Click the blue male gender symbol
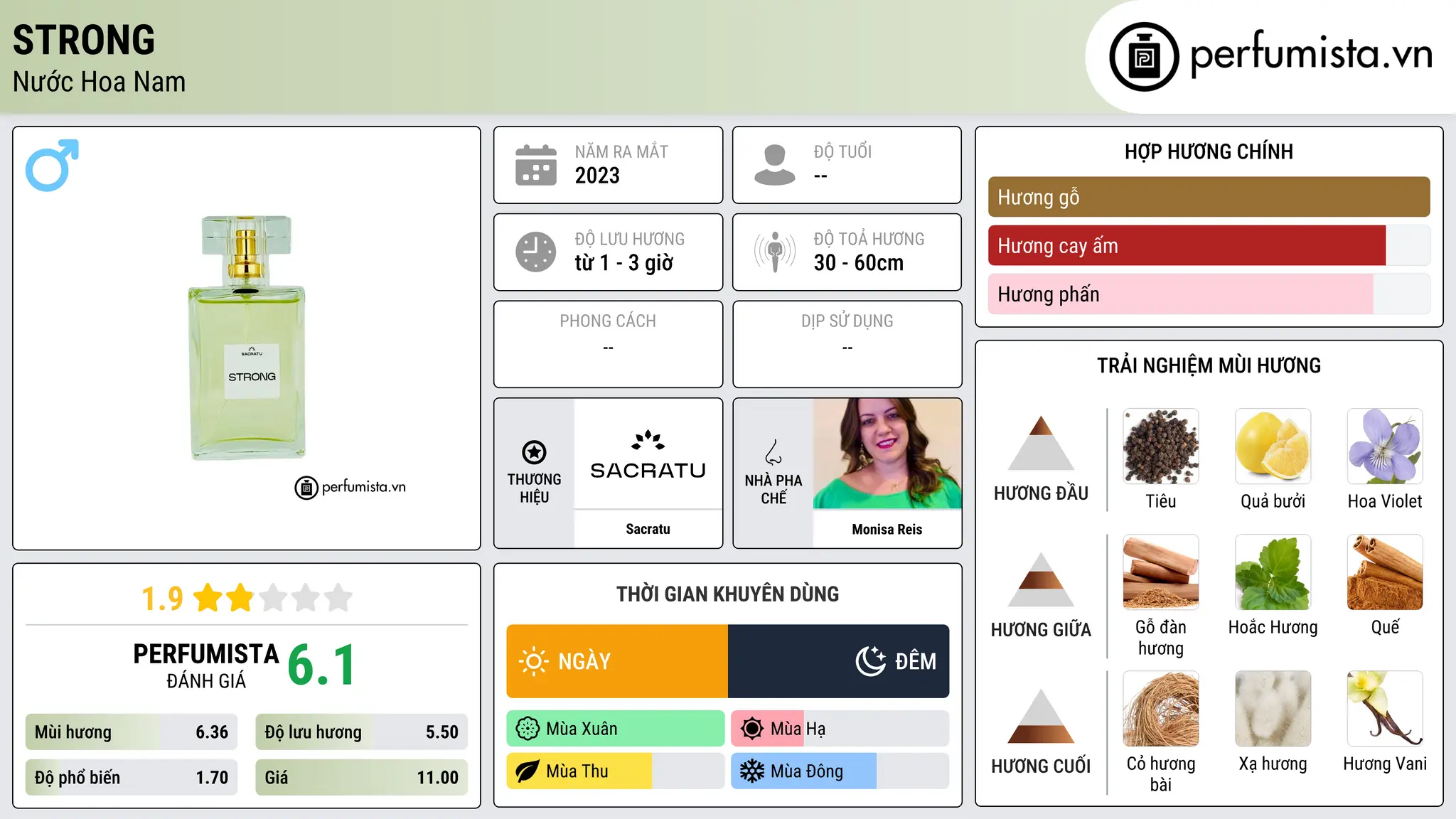 (52, 165)
